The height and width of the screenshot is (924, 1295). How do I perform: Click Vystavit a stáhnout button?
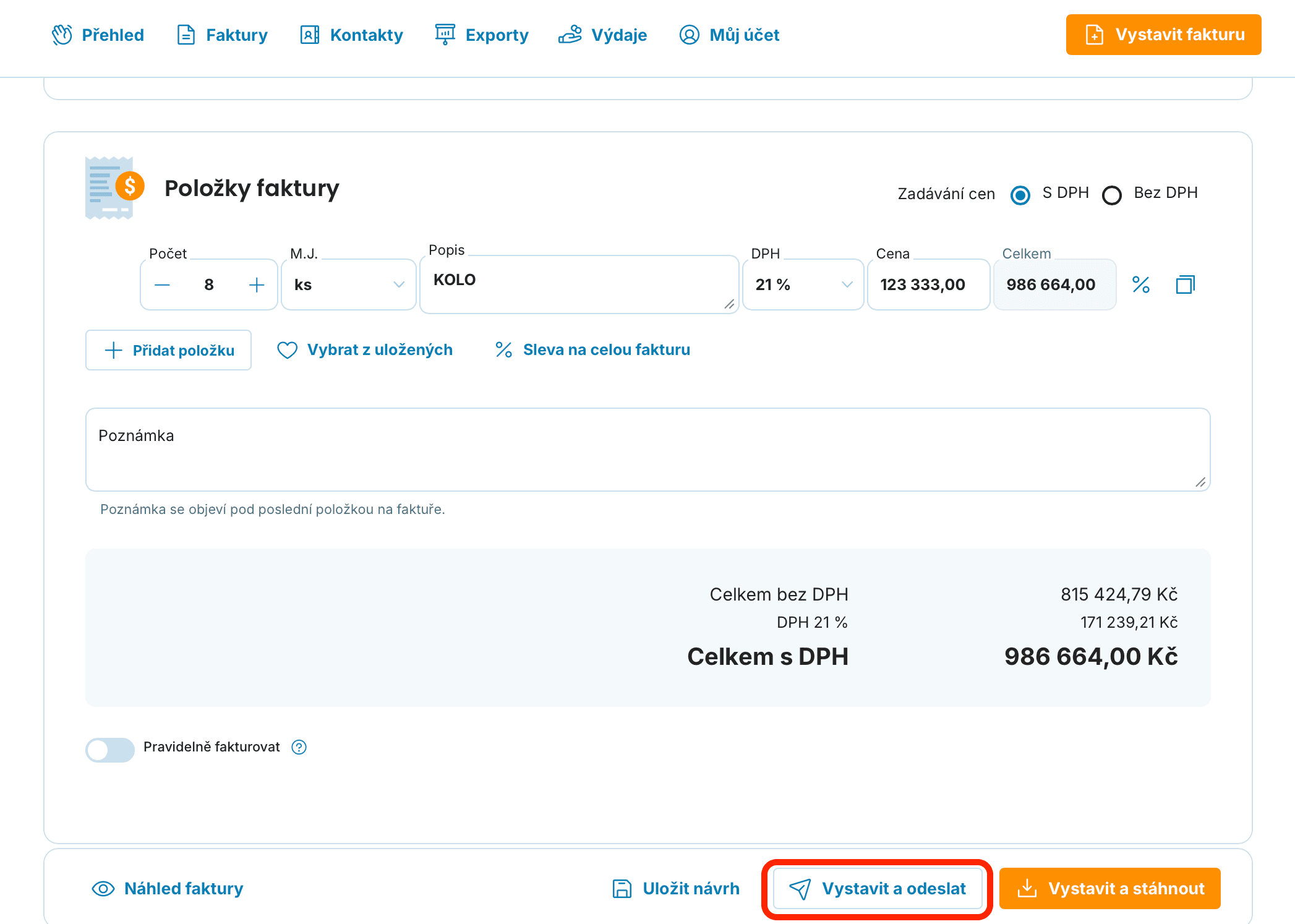point(1110,889)
